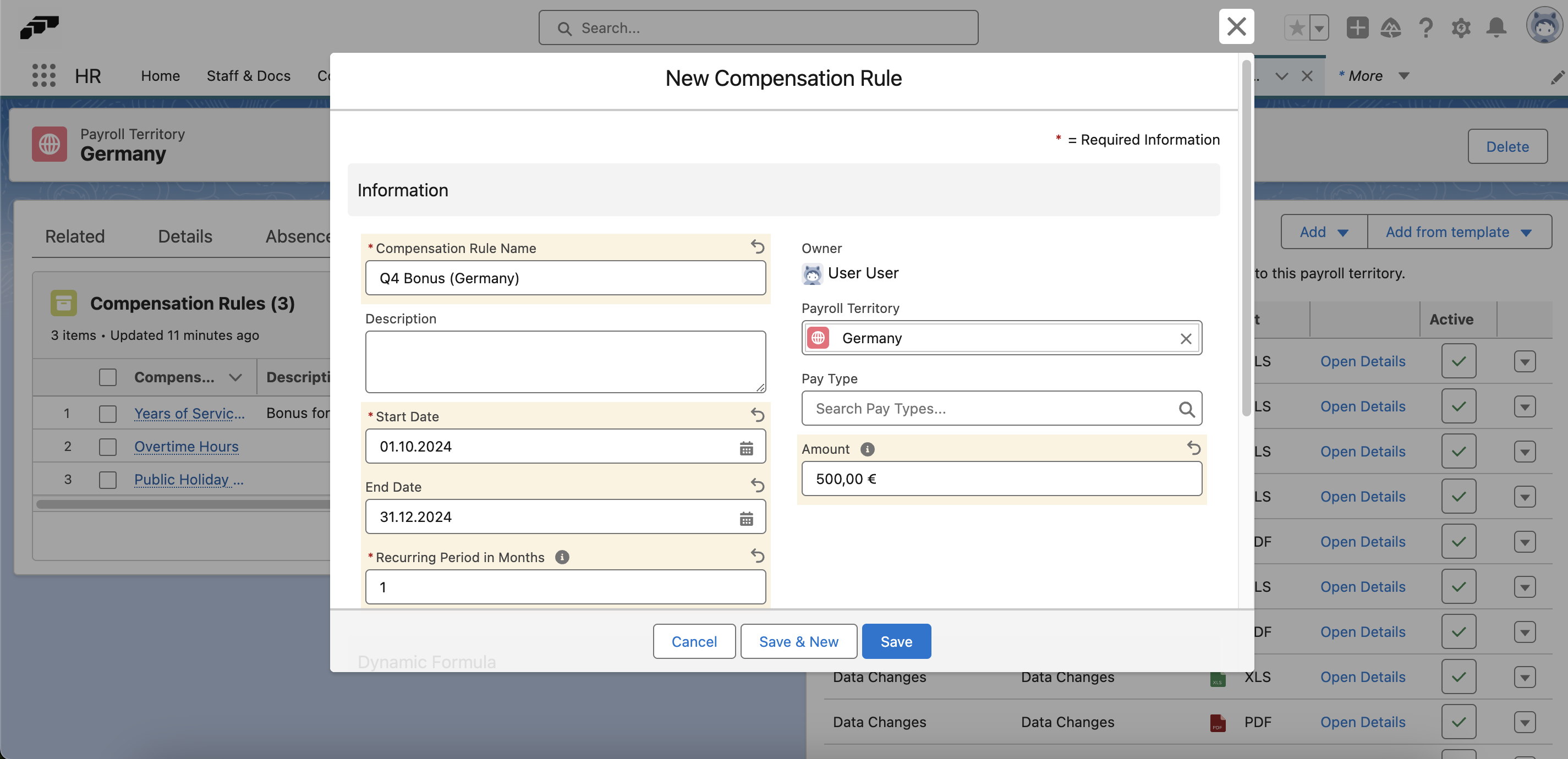Check the Overtime Hours row checkbox
This screenshot has width=1568, height=759.
click(108, 446)
